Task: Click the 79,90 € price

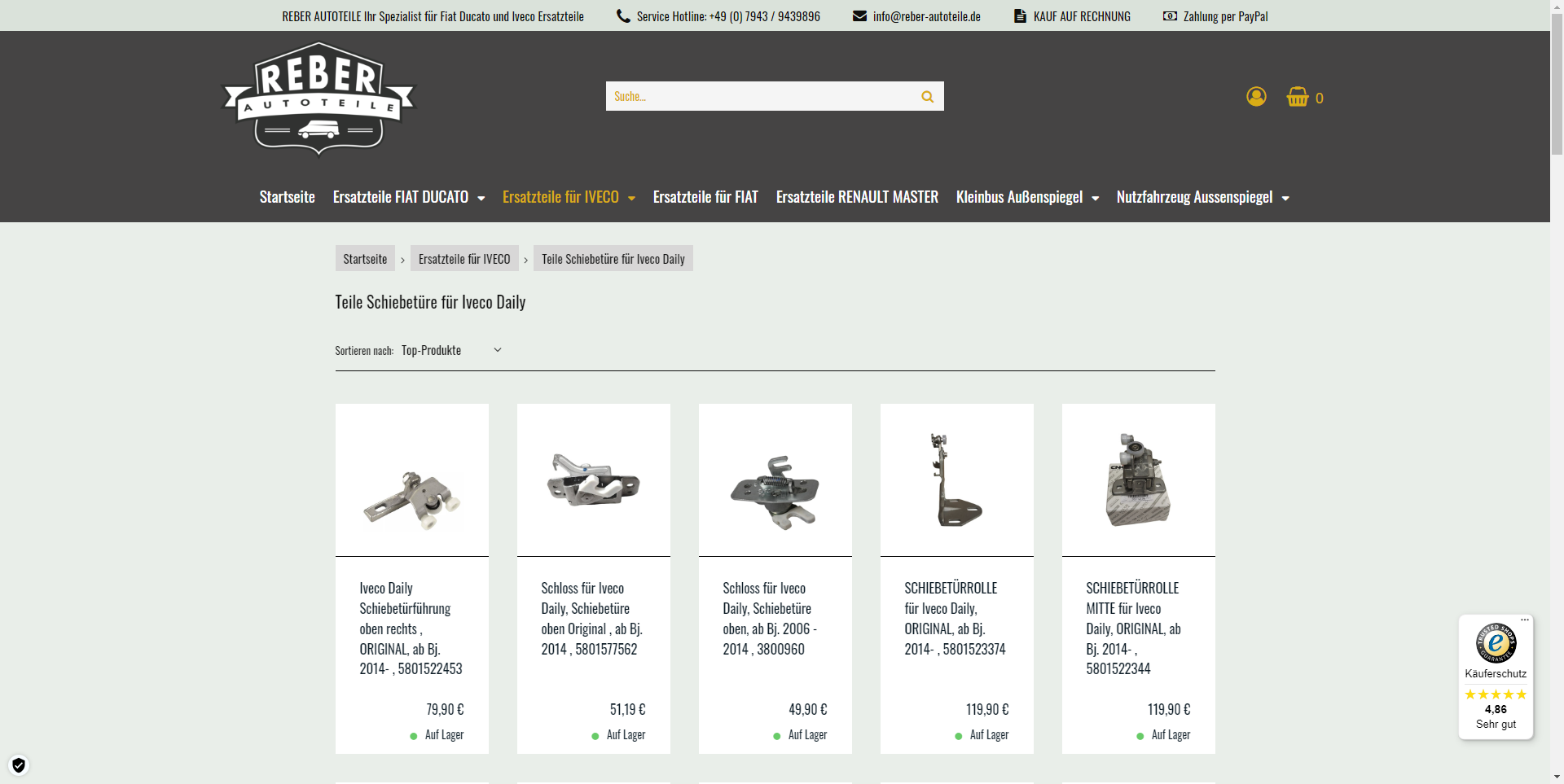Action: click(x=445, y=710)
